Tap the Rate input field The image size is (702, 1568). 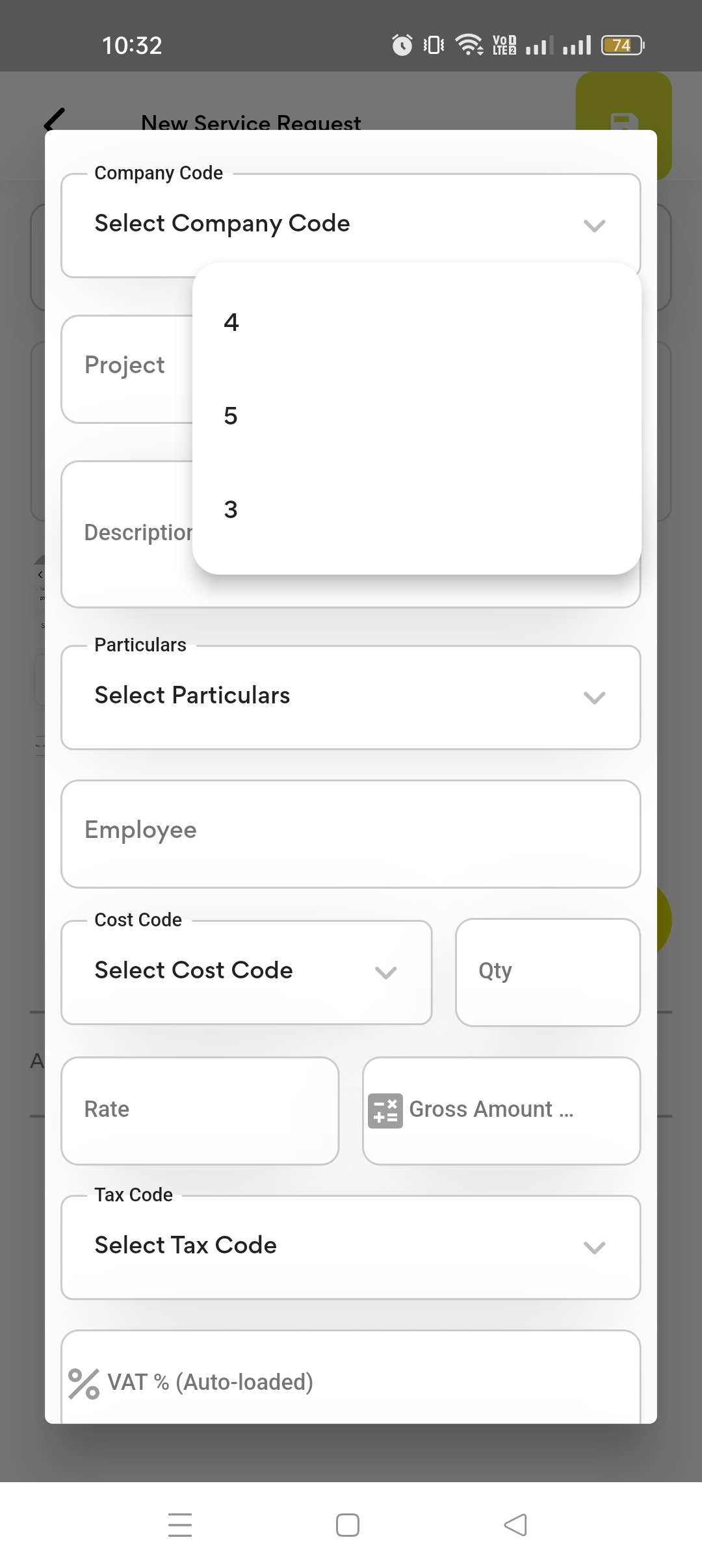pos(200,1110)
